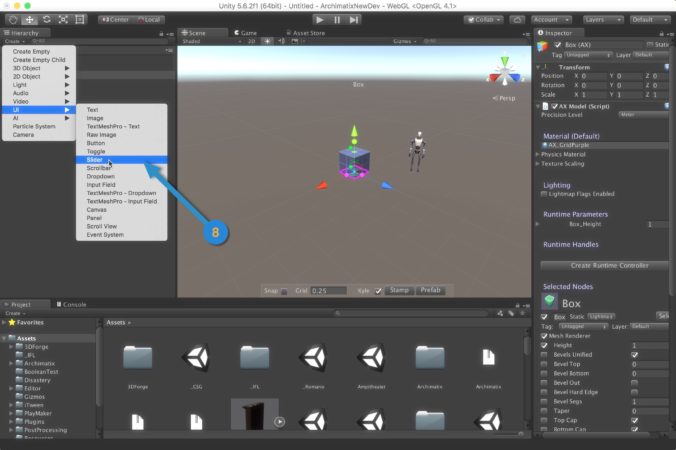Expand the PlayMaker folder in tree
The image size is (676, 450).
(11, 413)
